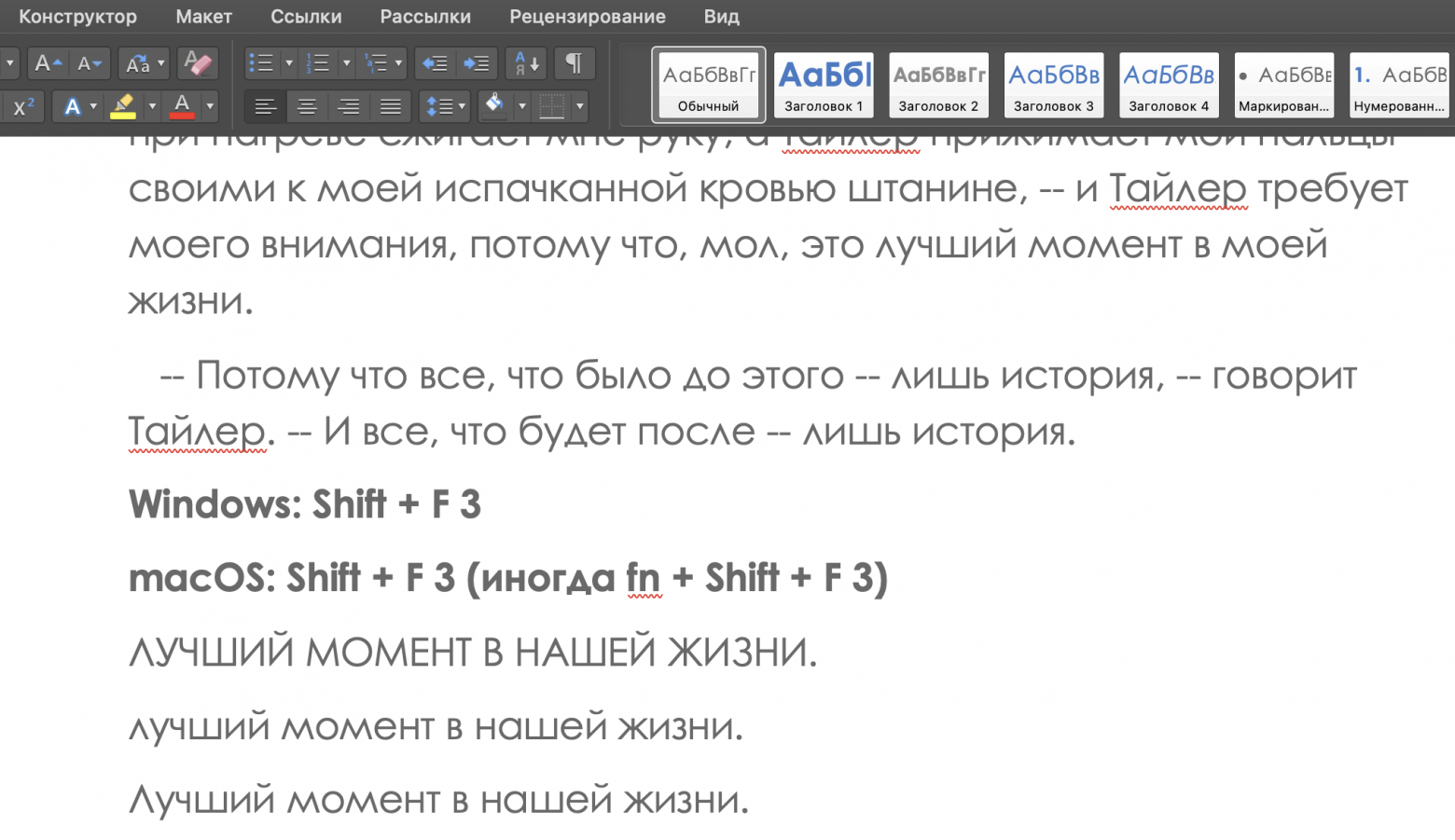Apply the Заголовок 1 style
Viewport: 1455px width, 840px height.
pos(824,85)
